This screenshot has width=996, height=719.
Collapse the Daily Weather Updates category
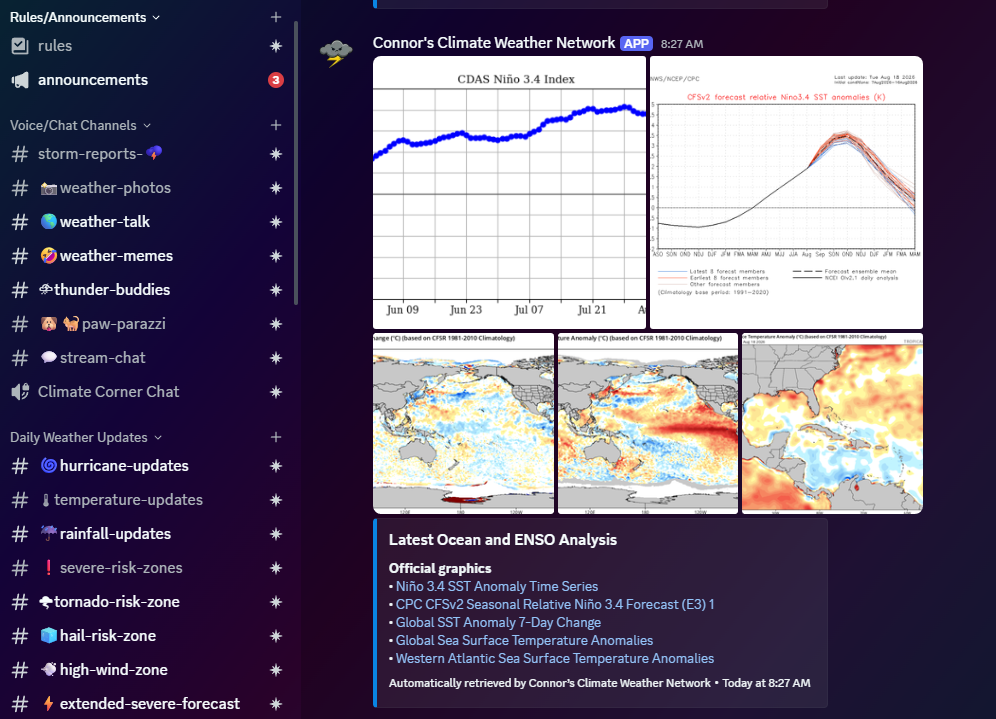pos(86,438)
